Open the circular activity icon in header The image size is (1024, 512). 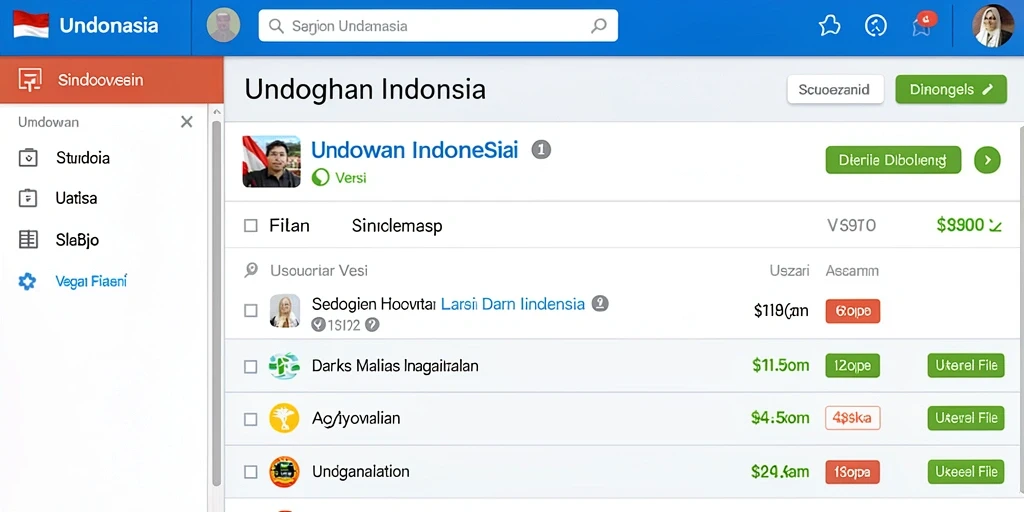coord(875,25)
